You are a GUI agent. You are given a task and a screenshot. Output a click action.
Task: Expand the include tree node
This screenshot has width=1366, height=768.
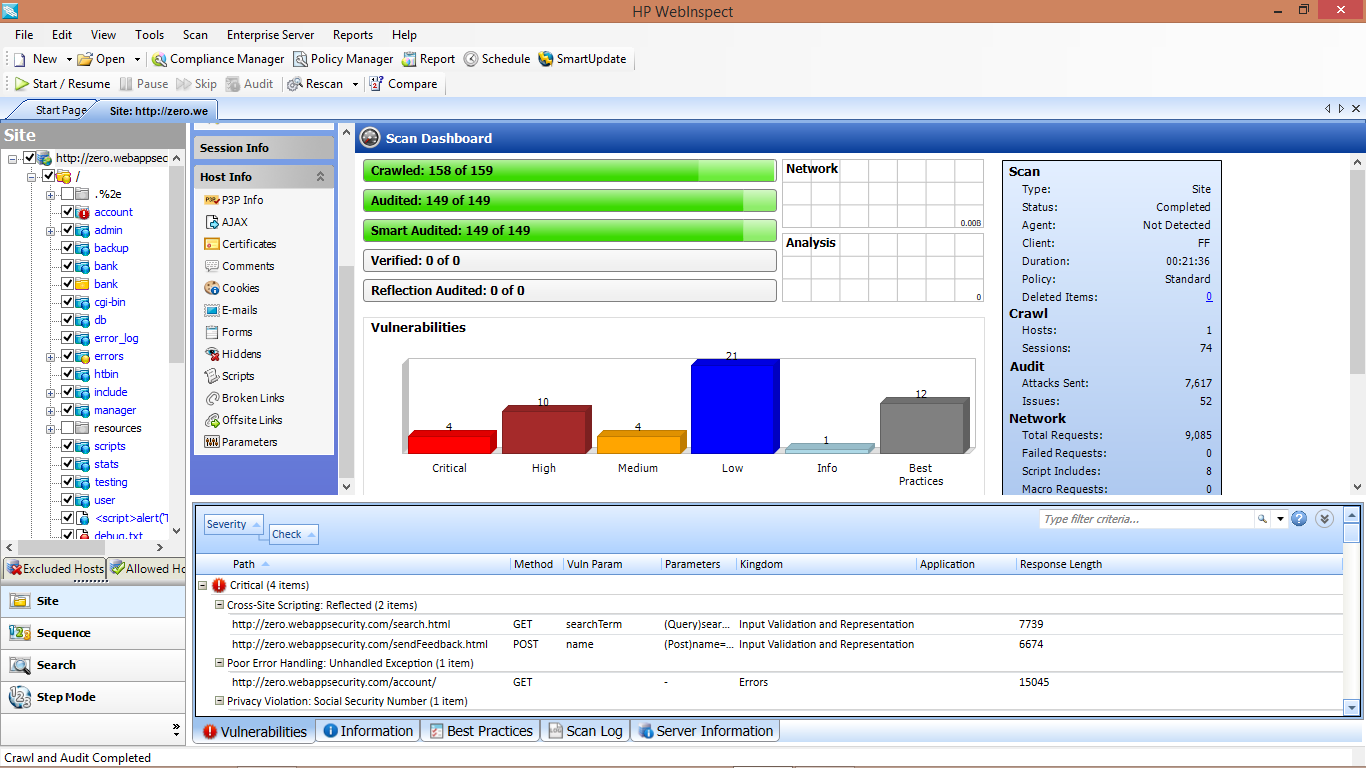pyautogui.click(x=50, y=392)
